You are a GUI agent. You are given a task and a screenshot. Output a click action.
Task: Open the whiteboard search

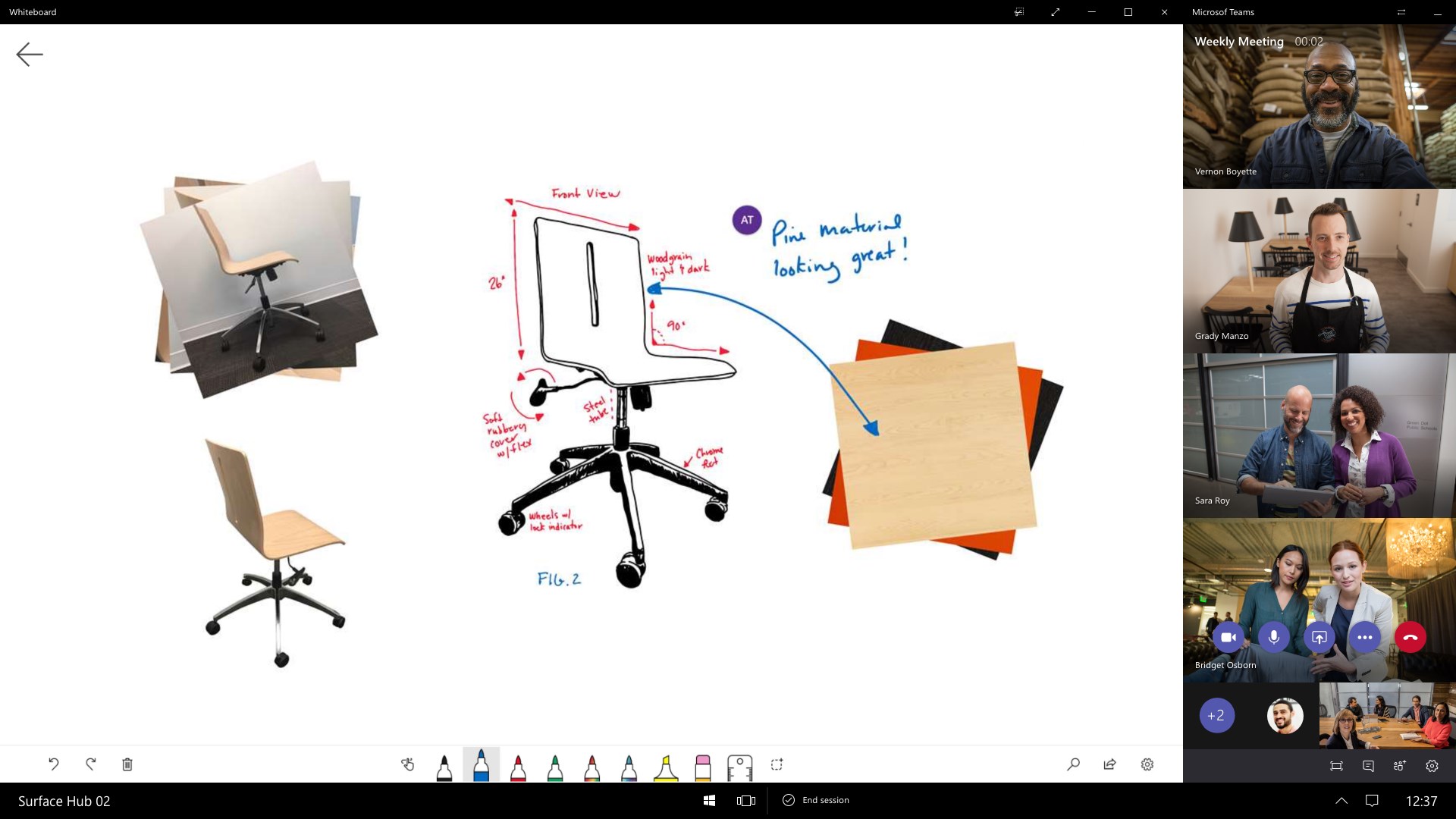pos(1073,764)
